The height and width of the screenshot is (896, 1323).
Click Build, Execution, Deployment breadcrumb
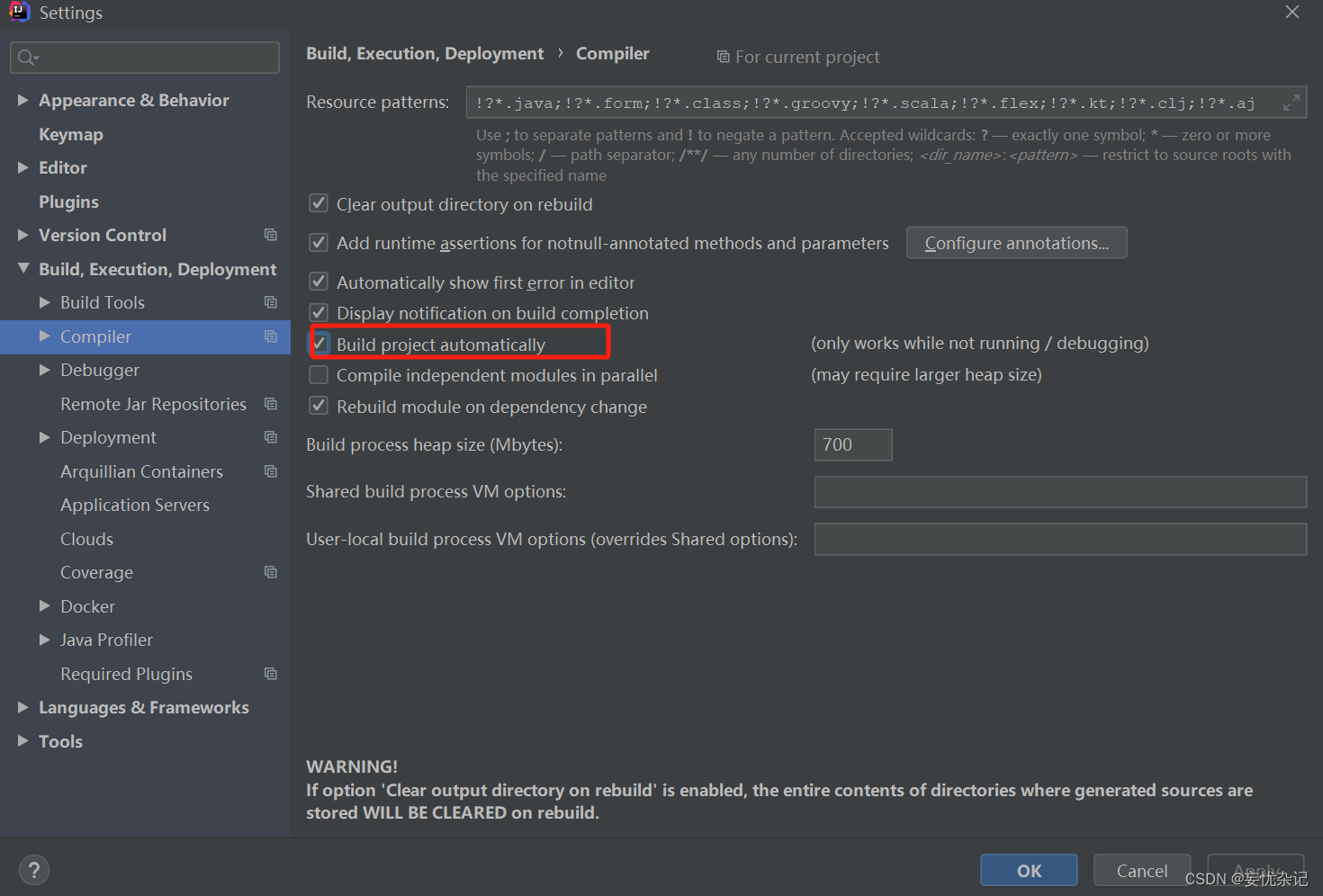coord(425,53)
